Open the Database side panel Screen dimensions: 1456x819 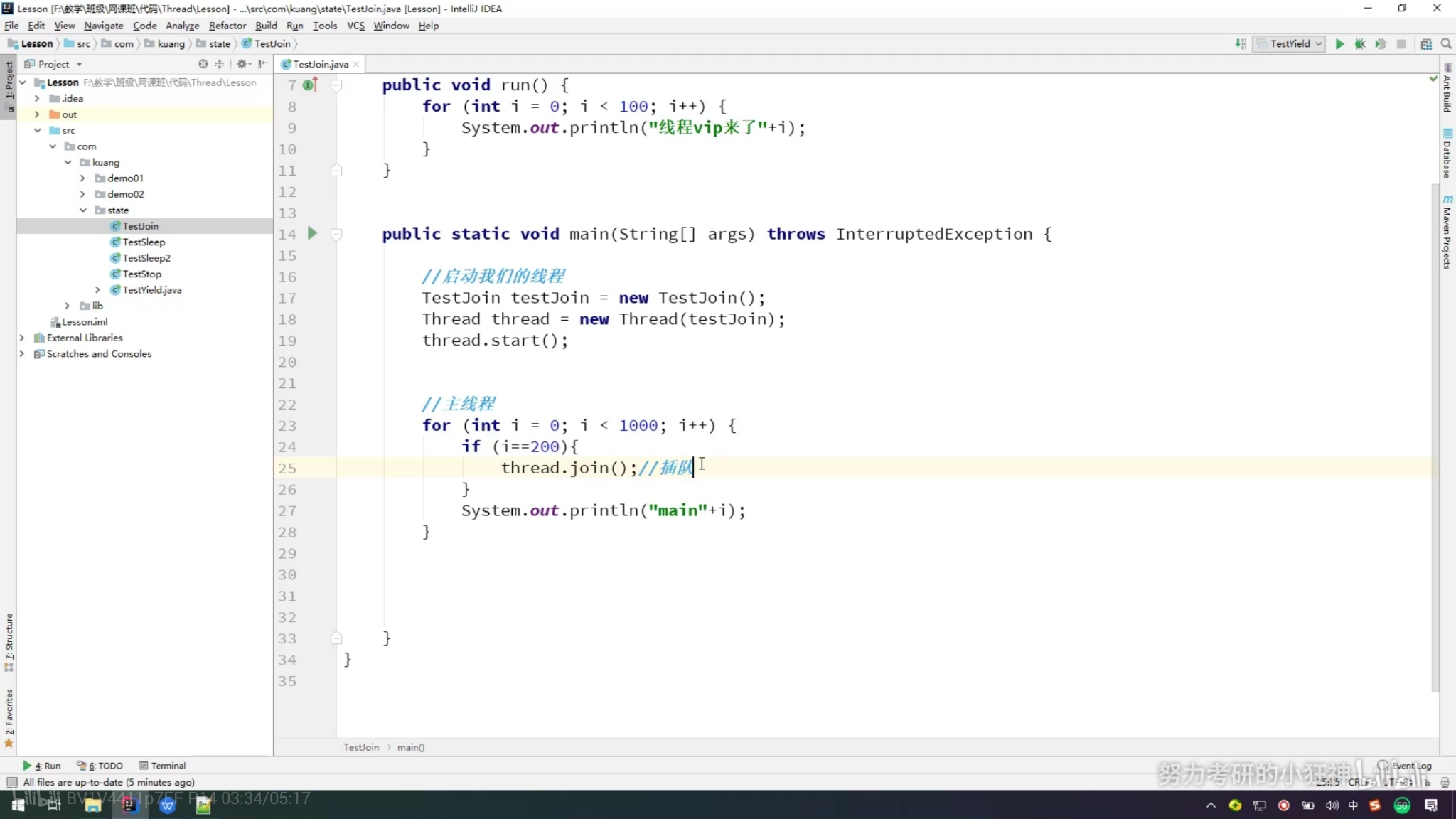click(1447, 153)
